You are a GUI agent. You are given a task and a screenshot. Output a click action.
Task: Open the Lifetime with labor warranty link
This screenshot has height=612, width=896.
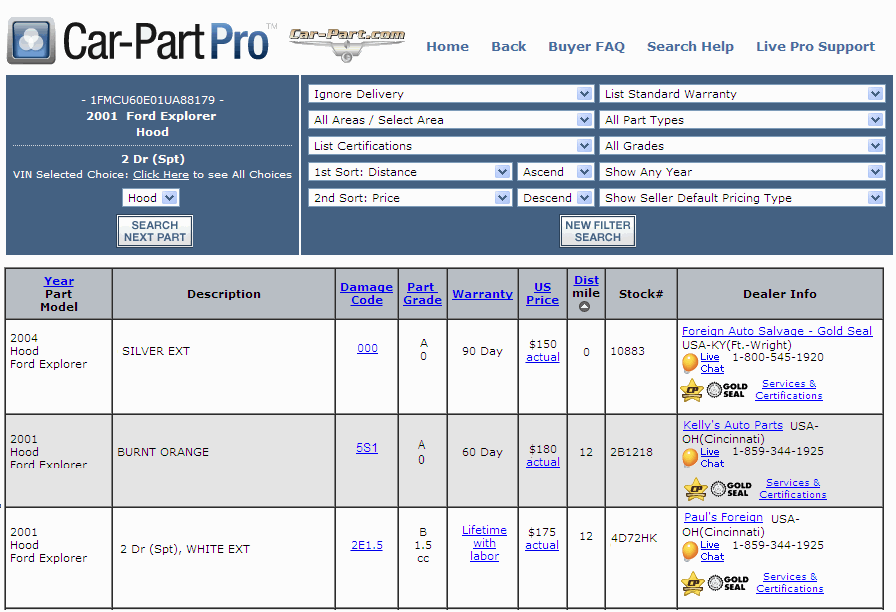click(x=484, y=543)
